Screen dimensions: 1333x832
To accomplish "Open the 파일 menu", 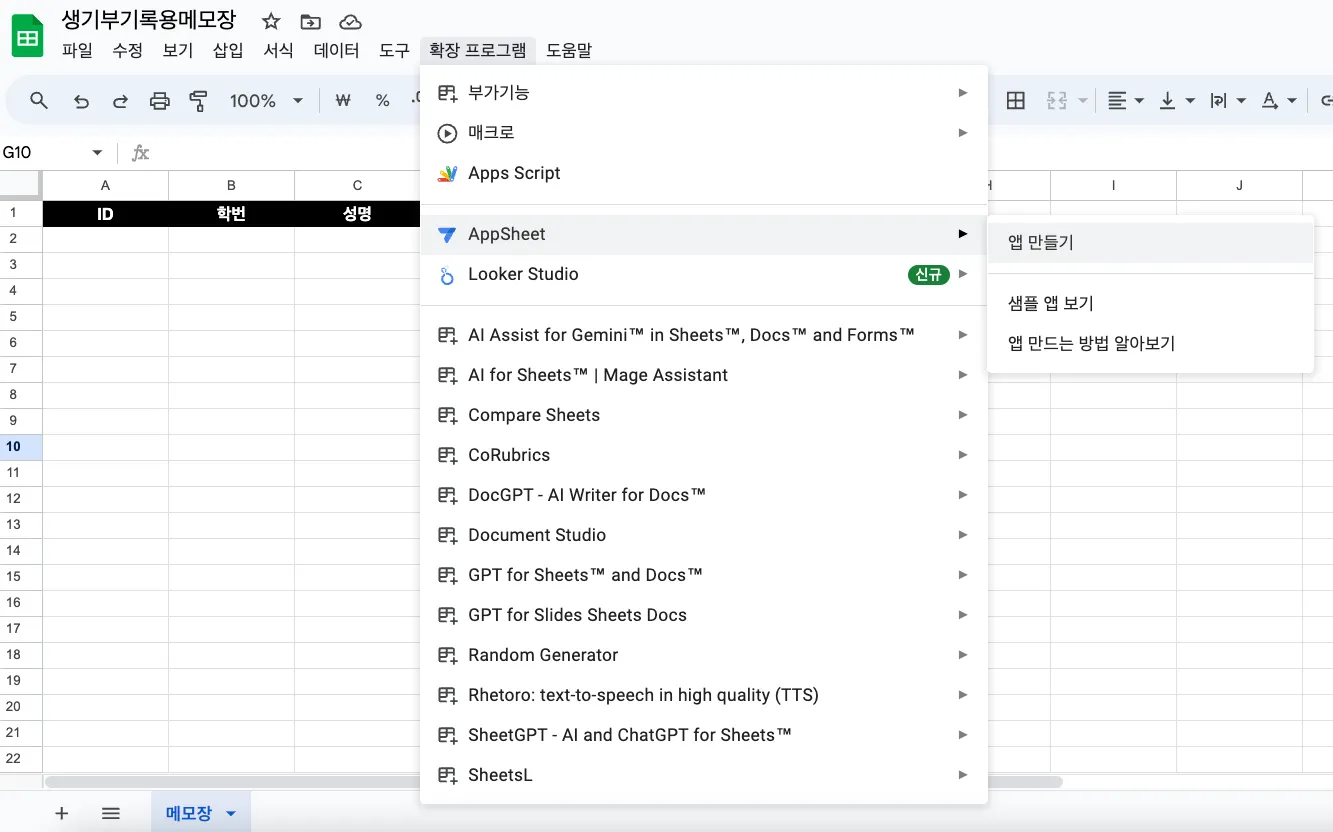I will 77,50.
